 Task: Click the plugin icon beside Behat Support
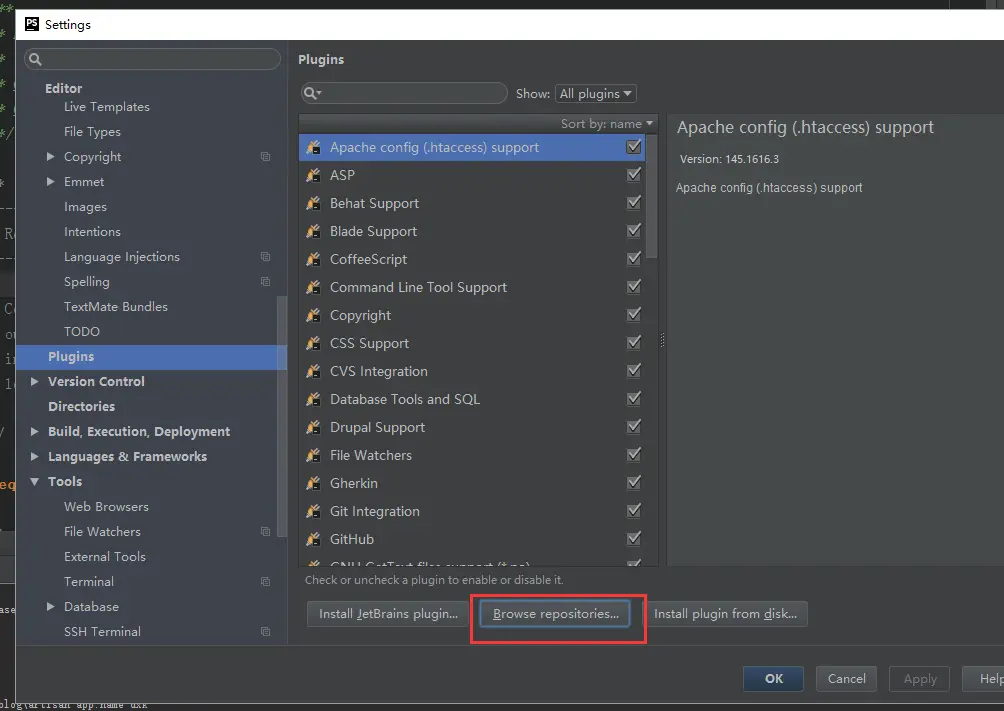click(x=313, y=203)
